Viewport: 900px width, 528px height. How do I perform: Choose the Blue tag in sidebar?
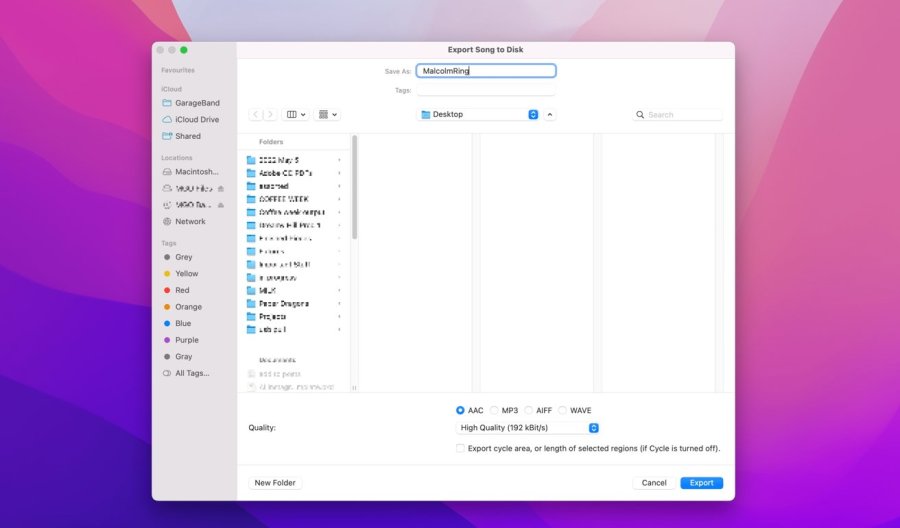[x=177, y=324]
